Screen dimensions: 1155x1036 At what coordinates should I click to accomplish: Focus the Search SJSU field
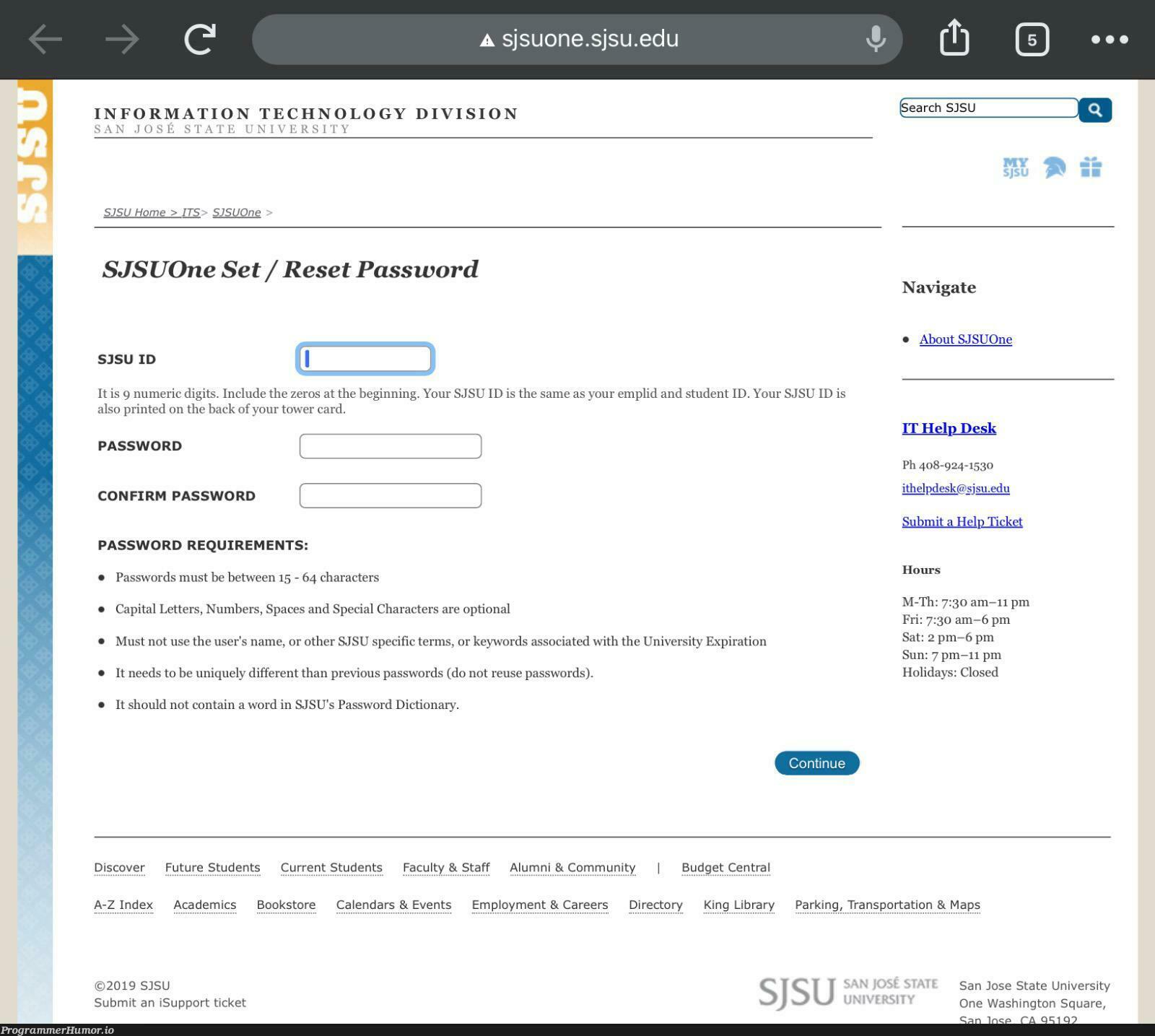[x=988, y=108]
